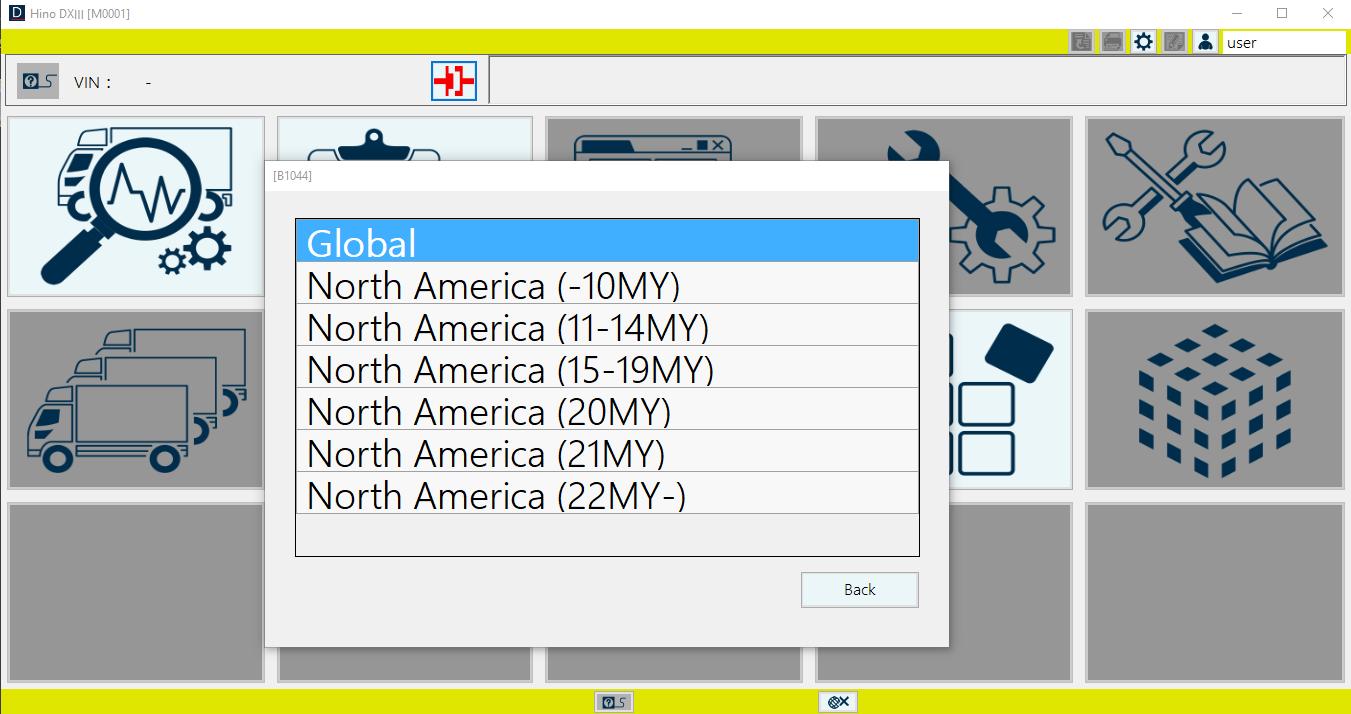The image size is (1351, 714).
Task: Open the multiple trucks fleet tile
Action: tap(136, 399)
